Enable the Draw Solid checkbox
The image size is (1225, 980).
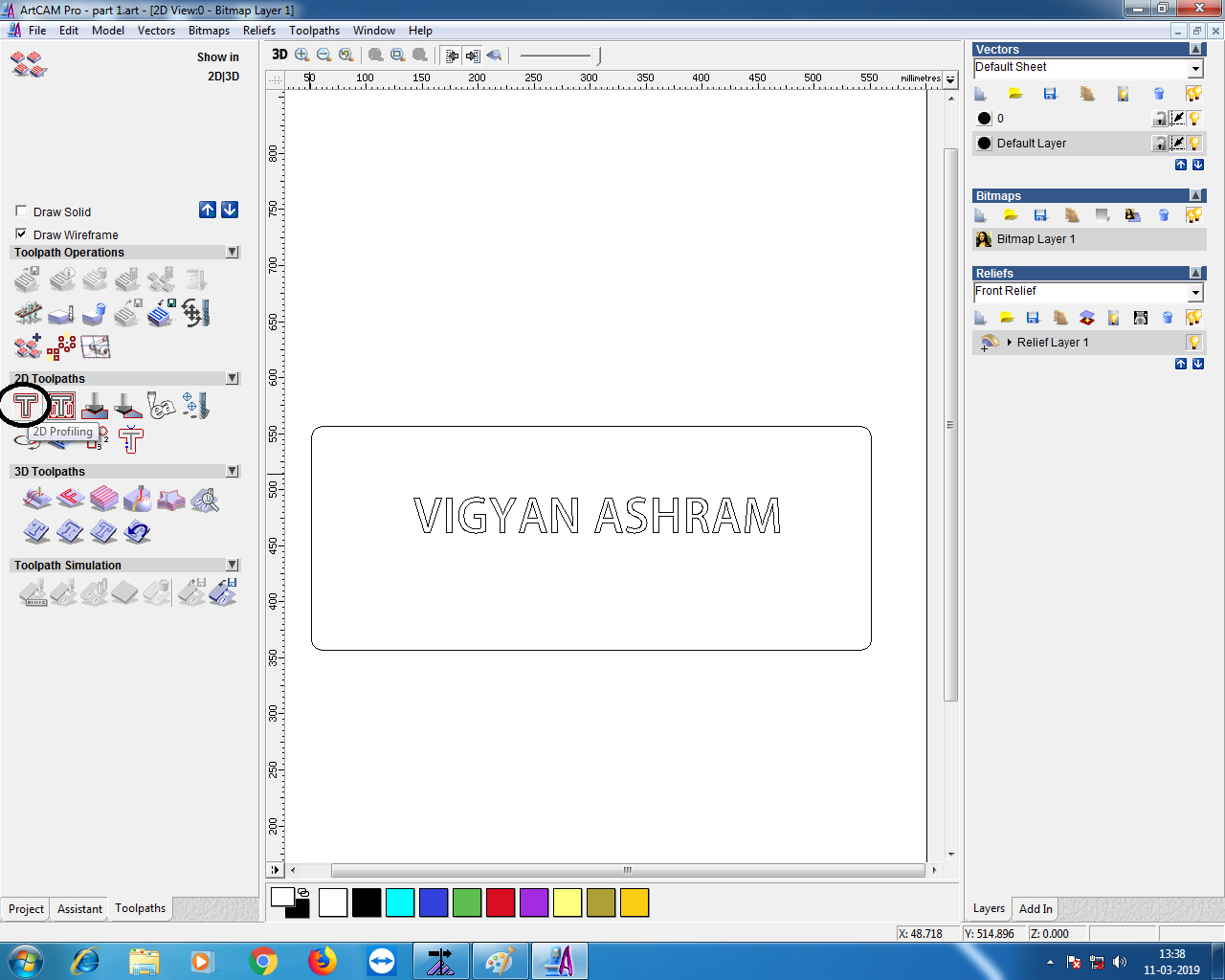21,212
